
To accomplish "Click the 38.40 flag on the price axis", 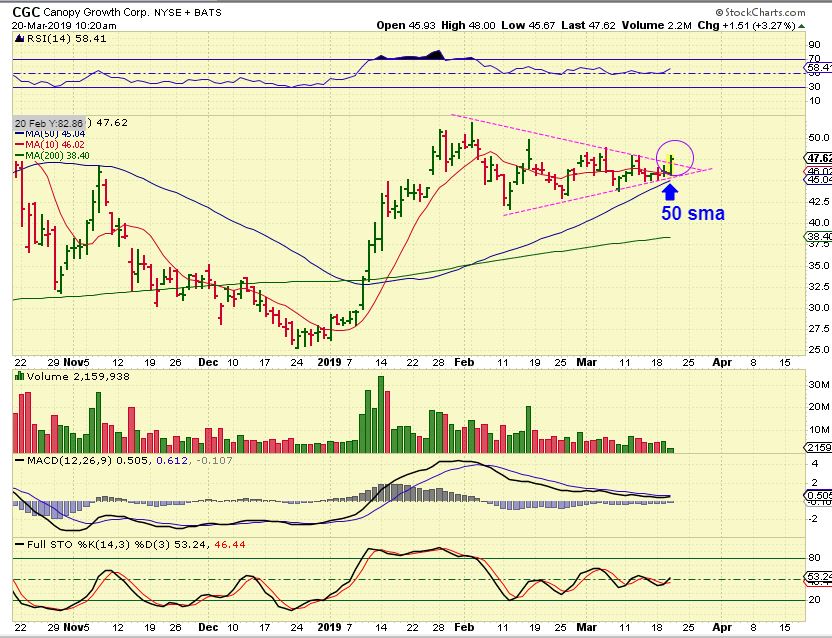I will (819, 236).
